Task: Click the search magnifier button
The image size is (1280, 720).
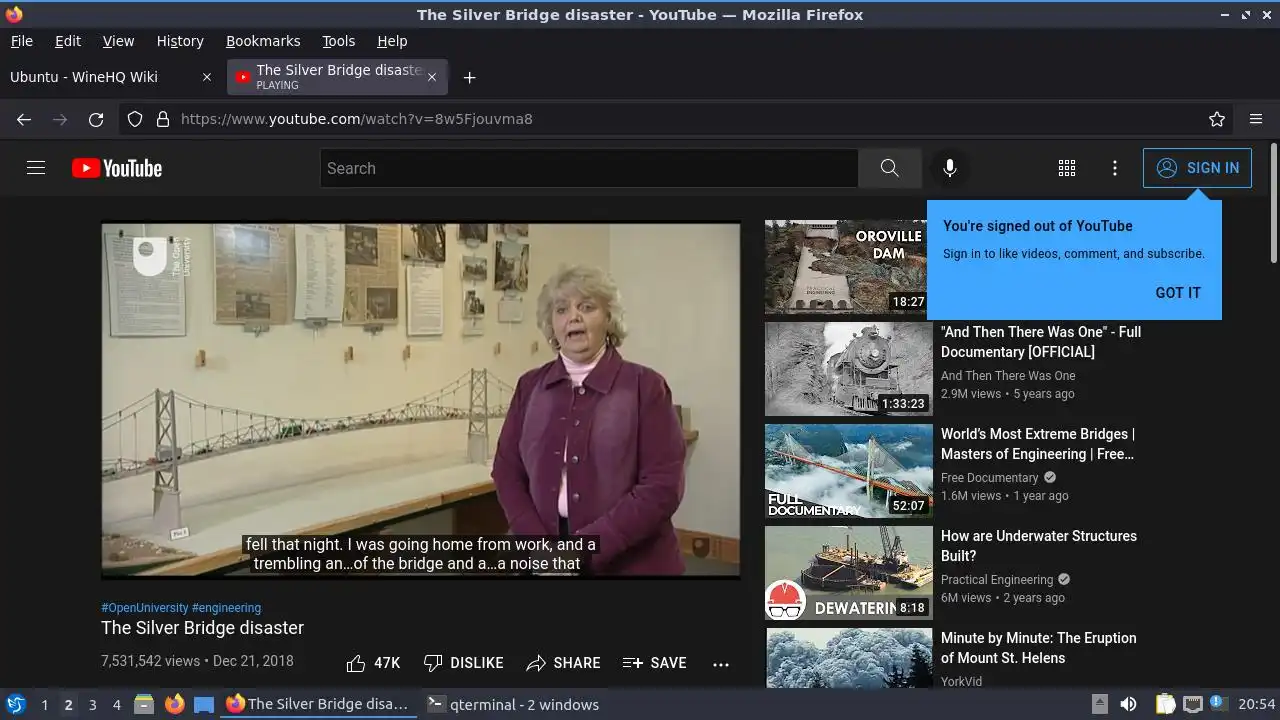Action: 889,168
